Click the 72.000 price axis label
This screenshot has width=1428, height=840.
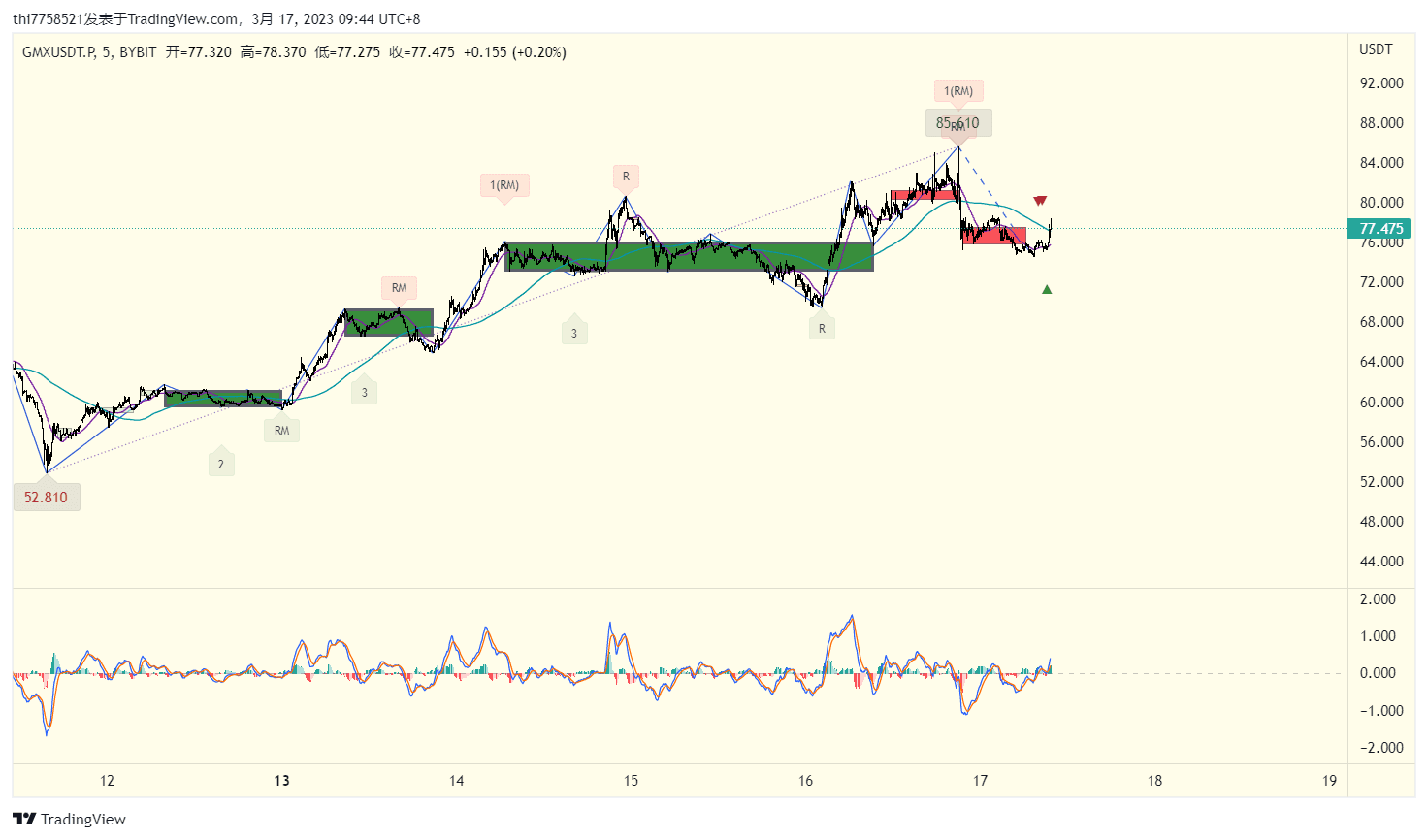[1381, 282]
